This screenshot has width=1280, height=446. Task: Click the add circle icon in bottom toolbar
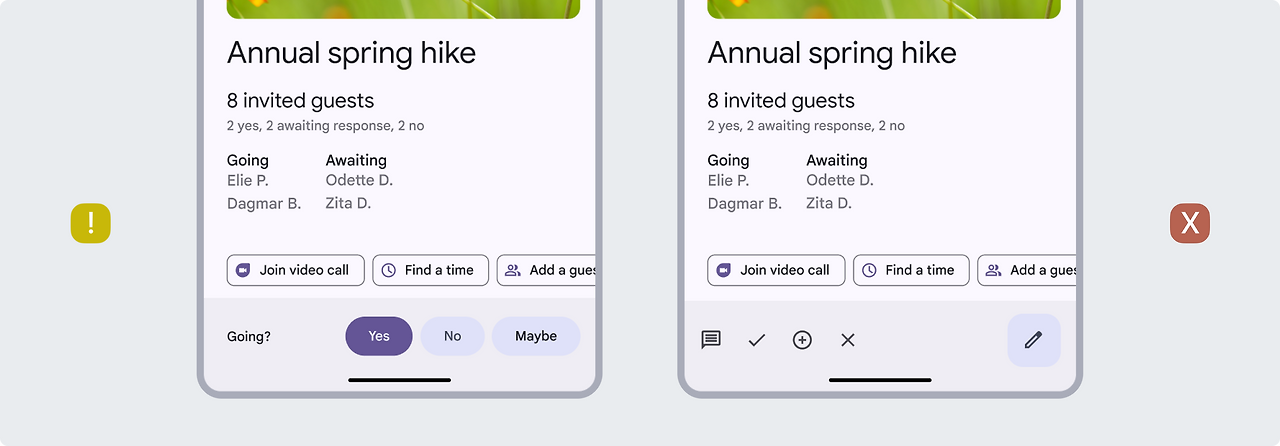click(x=802, y=340)
